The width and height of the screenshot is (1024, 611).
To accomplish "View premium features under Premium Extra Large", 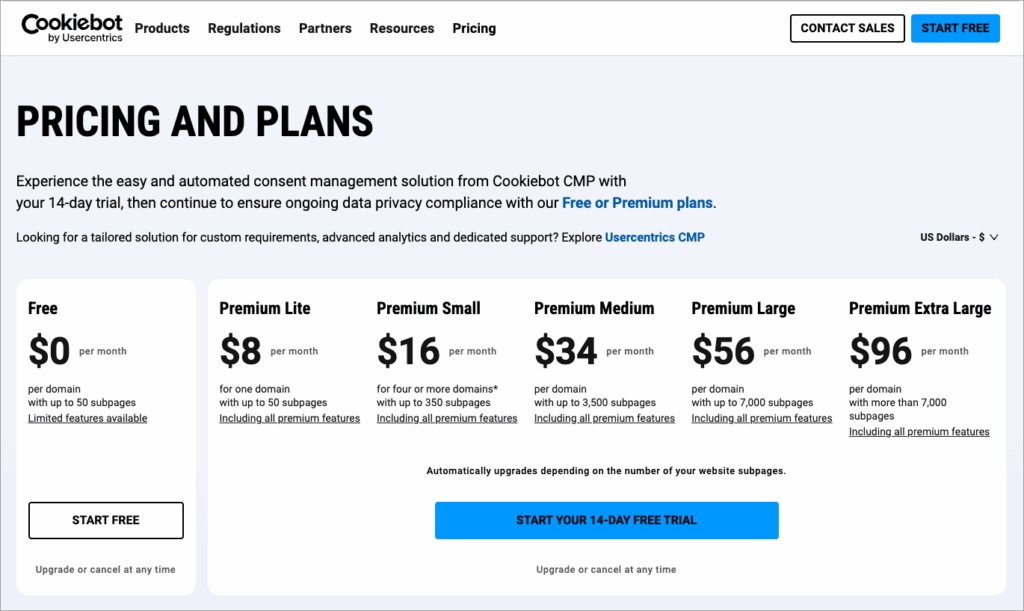I will (919, 432).
